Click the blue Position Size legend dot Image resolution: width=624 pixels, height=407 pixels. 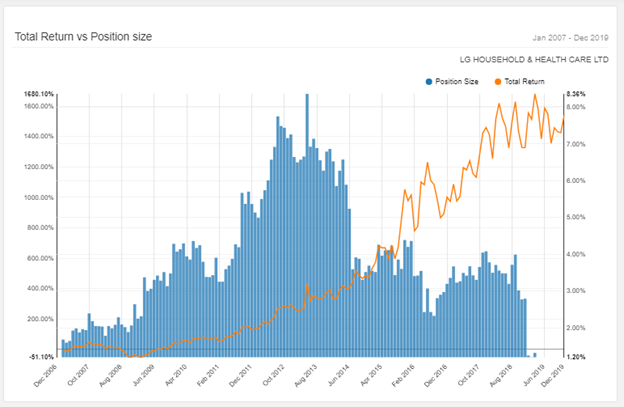[x=429, y=82]
